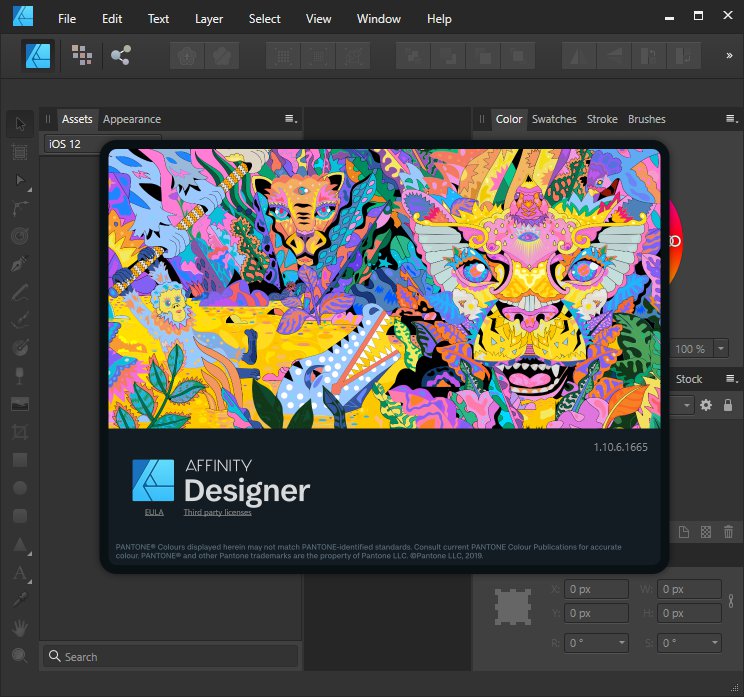Click the H height field
The height and width of the screenshot is (697, 744).
point(689,613)
